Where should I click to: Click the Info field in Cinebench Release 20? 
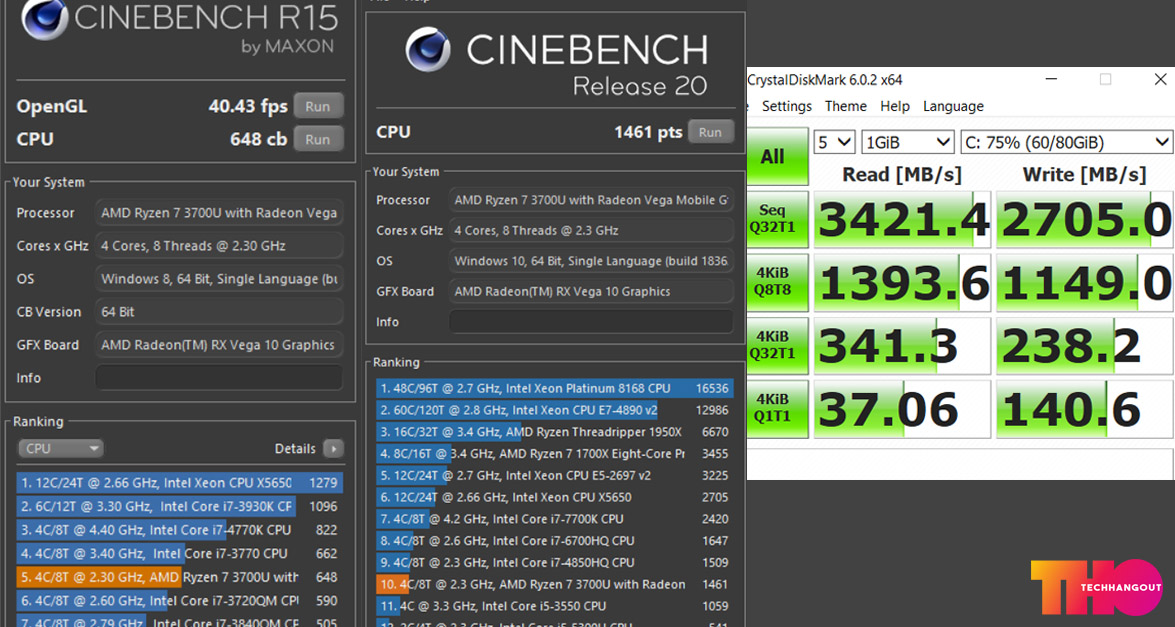point(591,322)
